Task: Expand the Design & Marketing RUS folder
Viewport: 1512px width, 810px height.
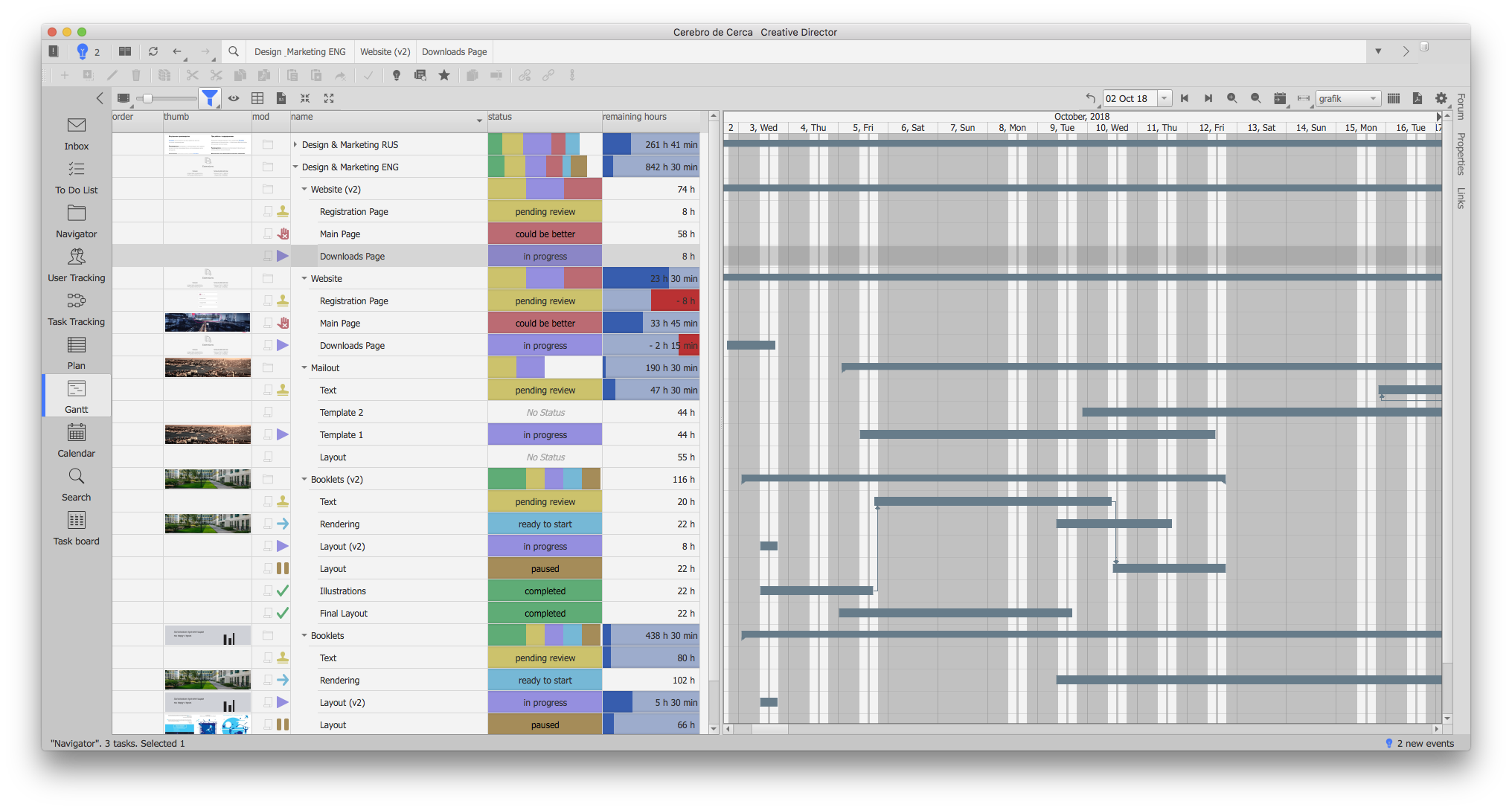Action: (x=295, y=144)
